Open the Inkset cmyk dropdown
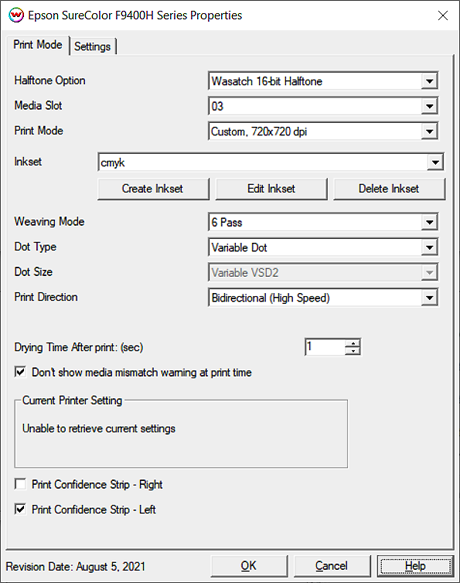460x583 pixels. (x=270, y=162)
